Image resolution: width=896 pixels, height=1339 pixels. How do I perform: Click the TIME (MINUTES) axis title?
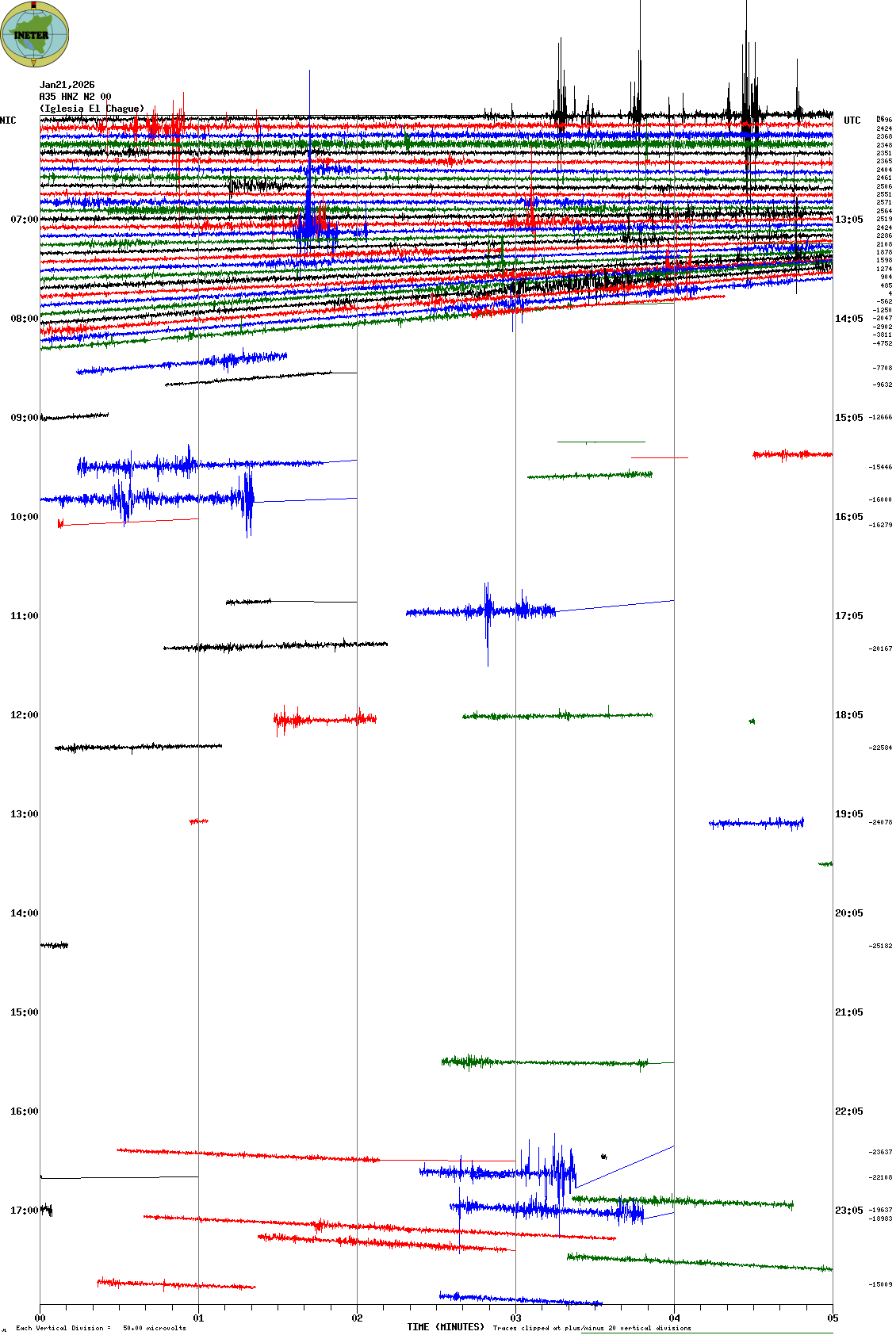point(446,1327)
